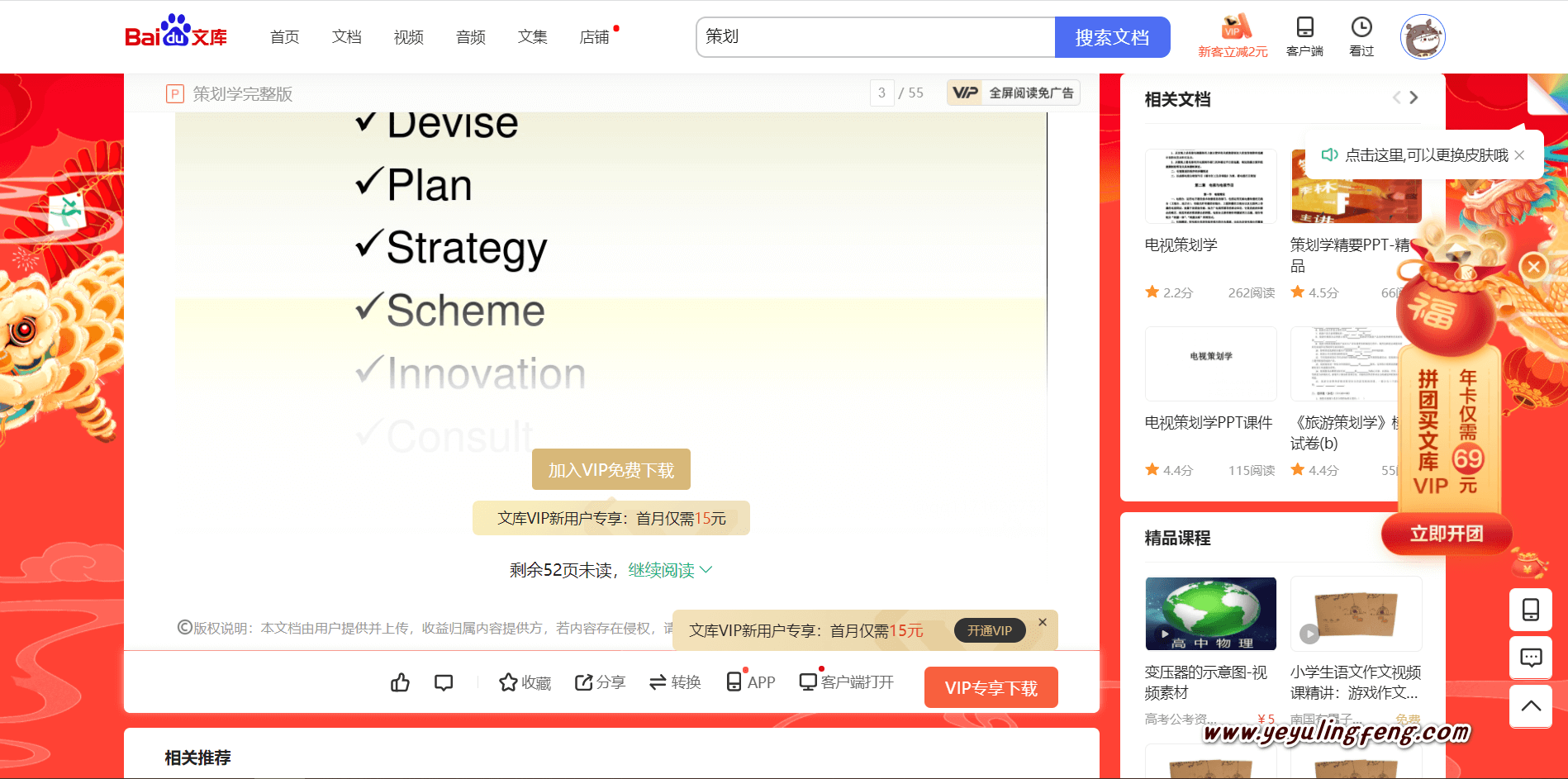1568x779 pixels.
Task: Open the 首页 navigation tab
Action: 285,37
